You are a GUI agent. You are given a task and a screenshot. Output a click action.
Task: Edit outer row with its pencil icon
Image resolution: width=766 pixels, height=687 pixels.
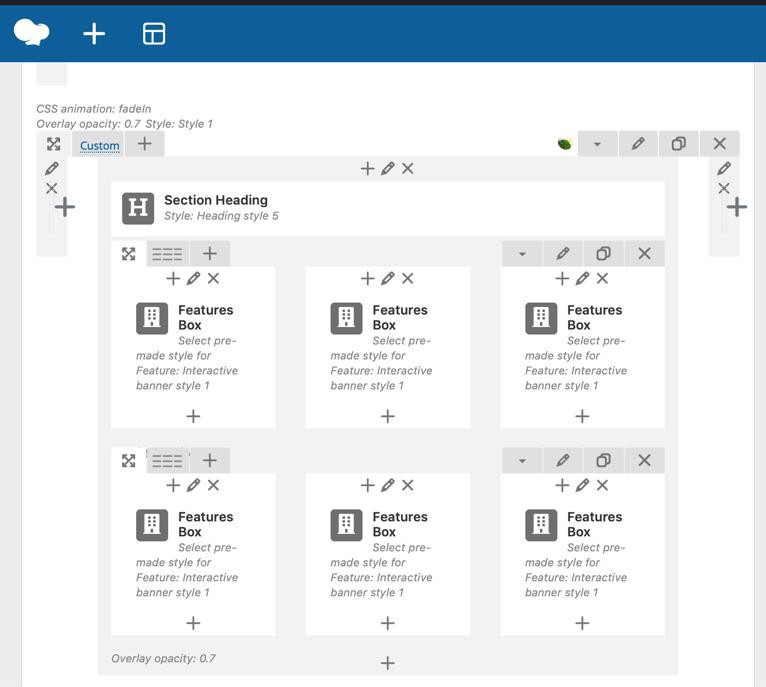638,144
